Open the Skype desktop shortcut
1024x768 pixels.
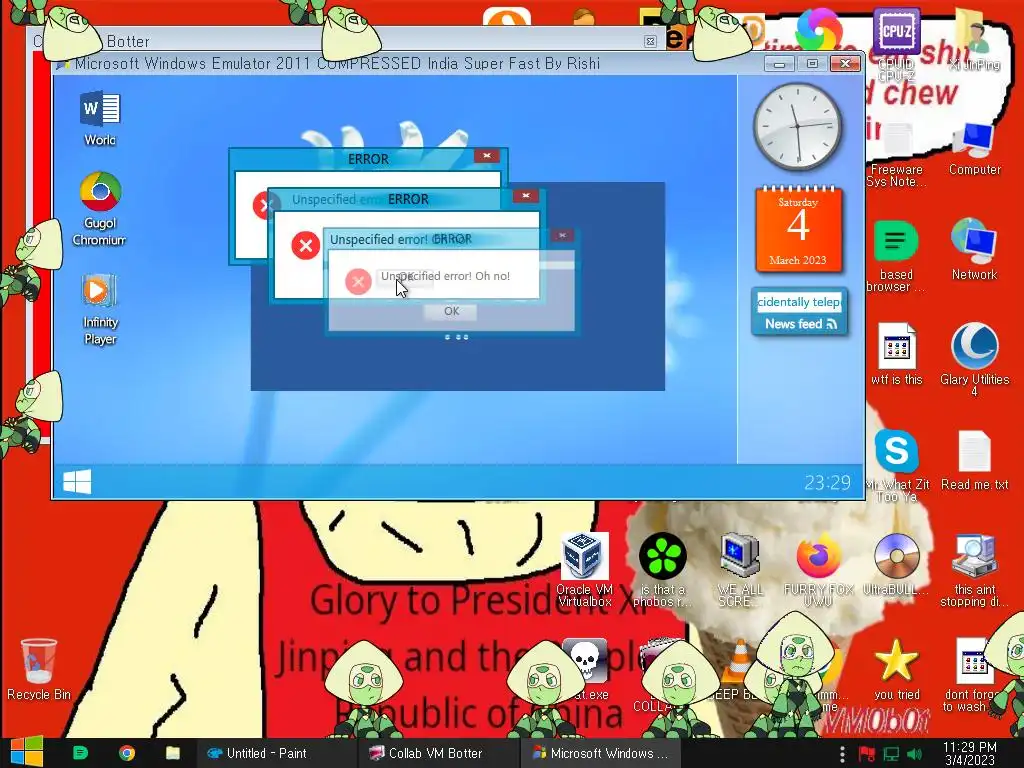[896, 465]
